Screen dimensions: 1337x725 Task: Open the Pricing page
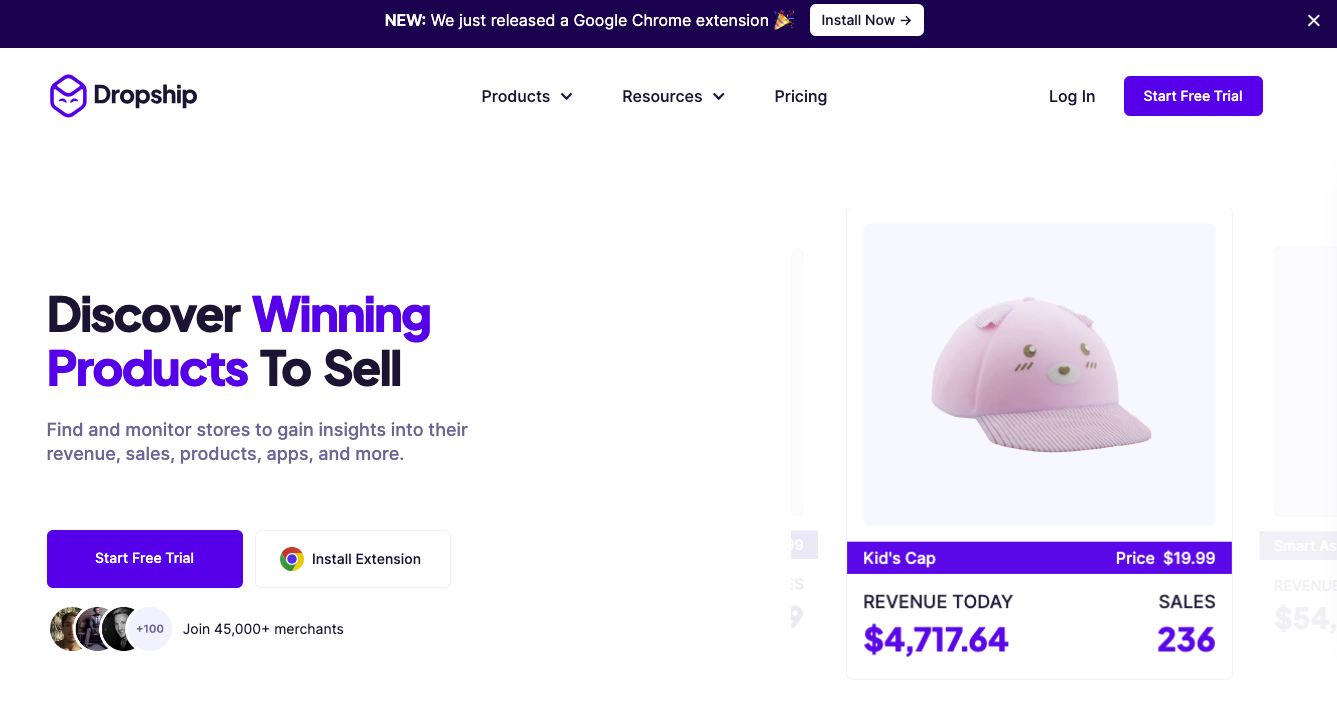pos(800,96)
